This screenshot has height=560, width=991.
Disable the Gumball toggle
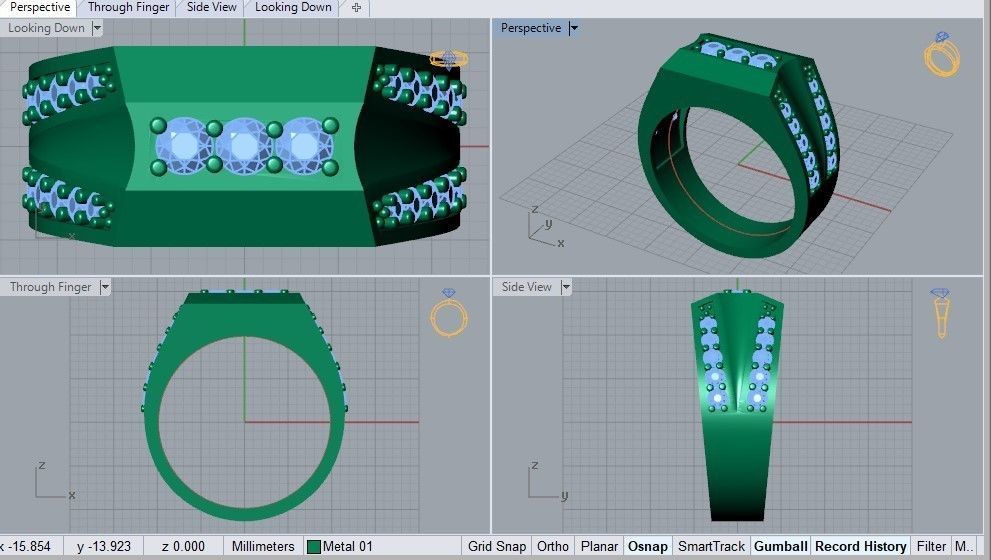point(781,546)
